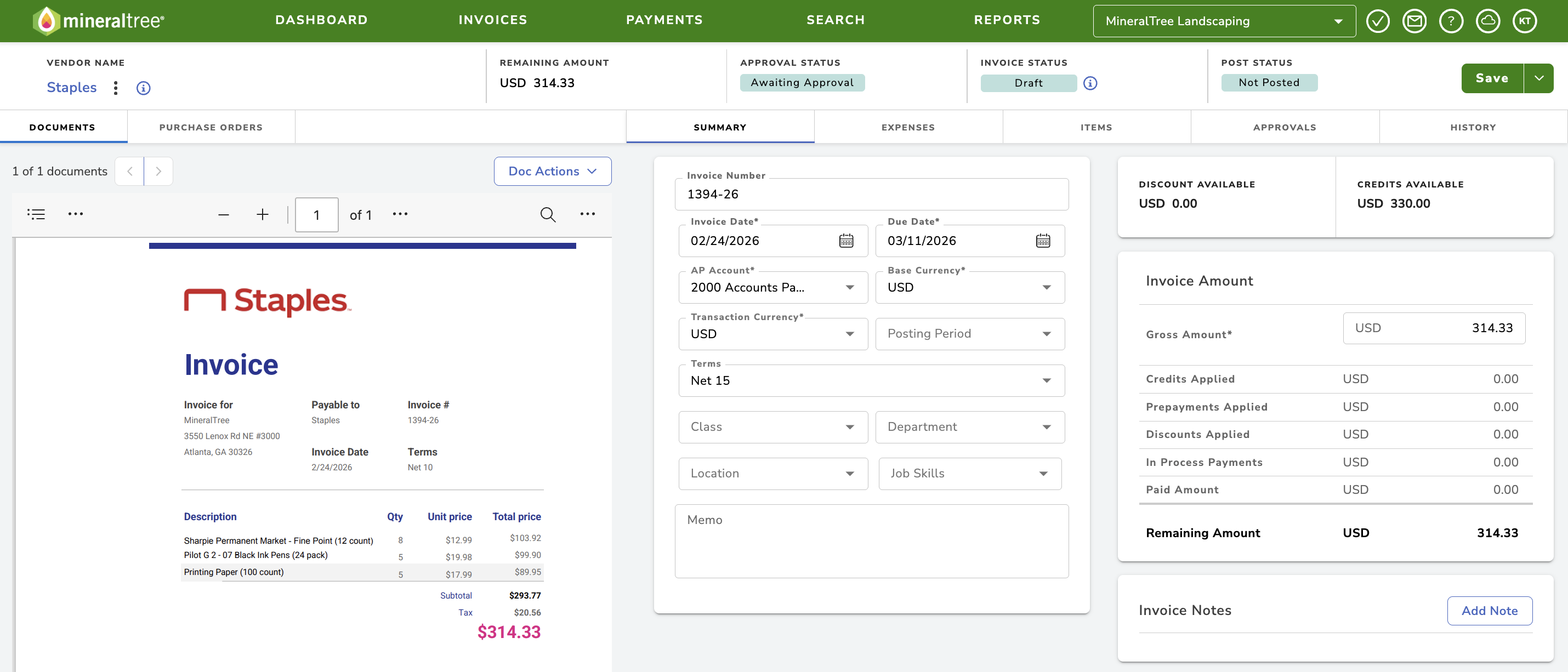Search within the document viewer
Image resolution: width=1568 pixels, height=672 pixels.
[548, 214]
